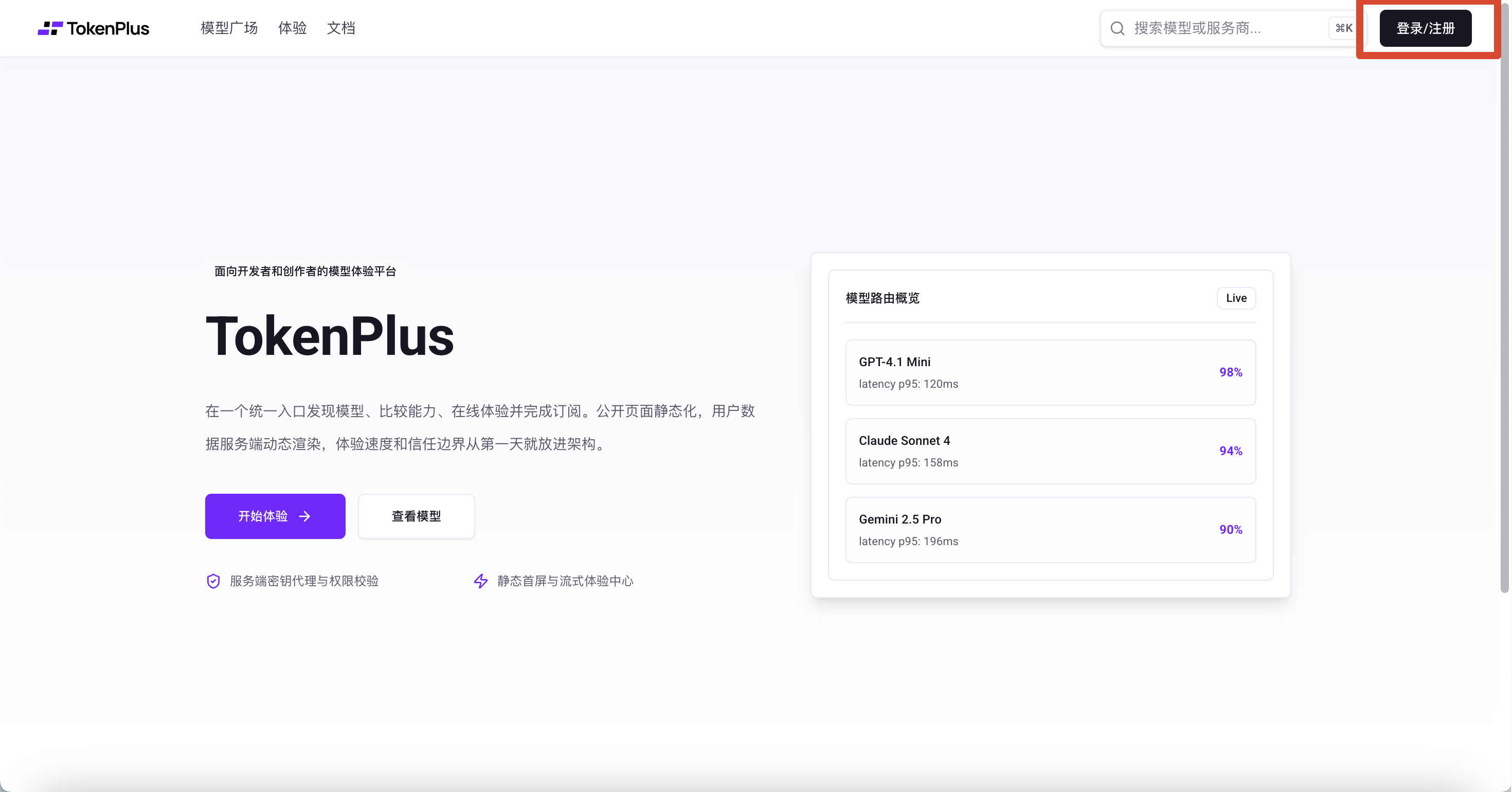
Task: Click the large TokenPlus hero heading
Action: point(329,336)
